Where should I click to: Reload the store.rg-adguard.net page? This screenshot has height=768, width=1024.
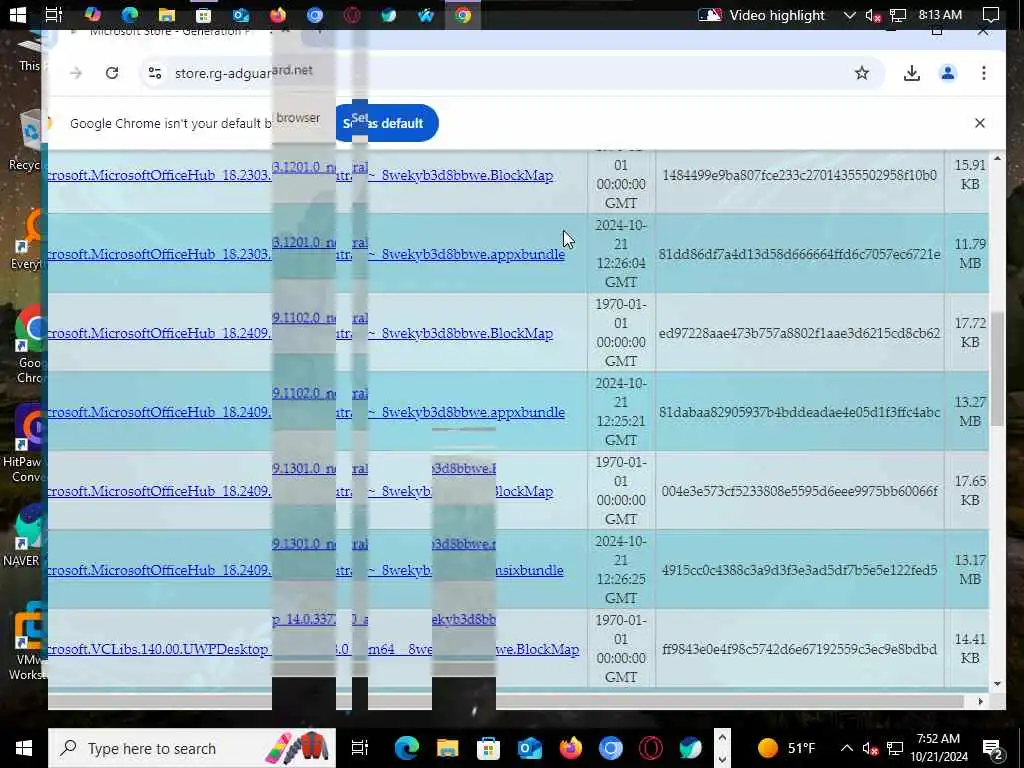tap(112, 72)
